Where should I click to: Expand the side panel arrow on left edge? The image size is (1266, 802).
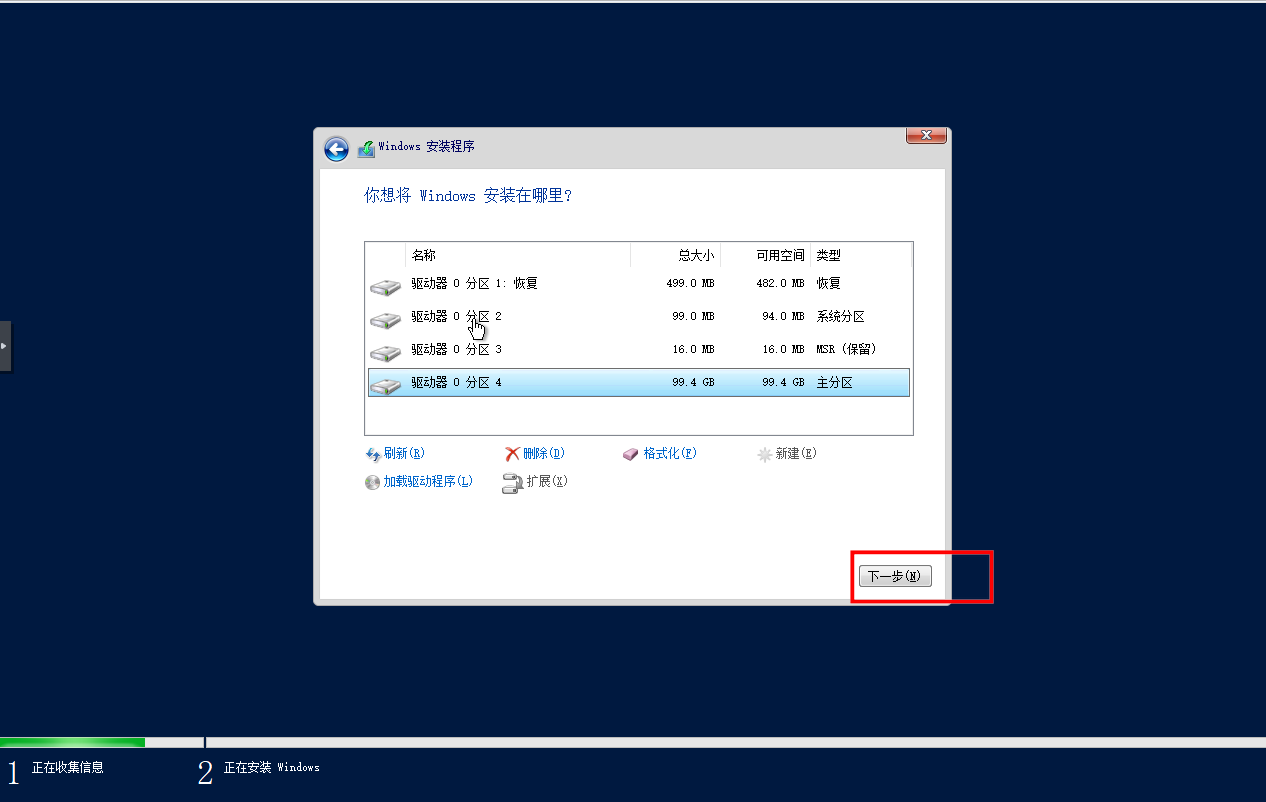5,346
